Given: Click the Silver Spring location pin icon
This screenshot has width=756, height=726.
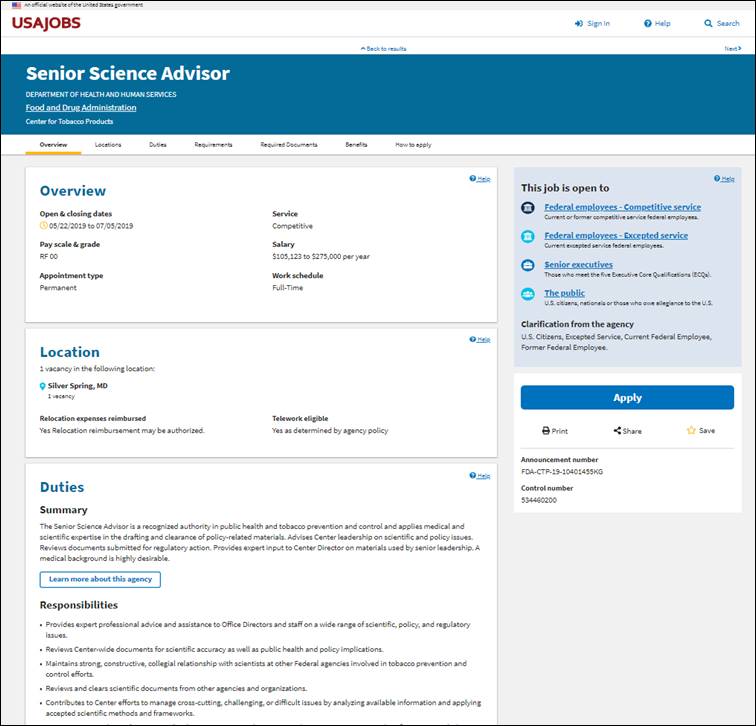Looking at the screenshot, I should [42, 386].
